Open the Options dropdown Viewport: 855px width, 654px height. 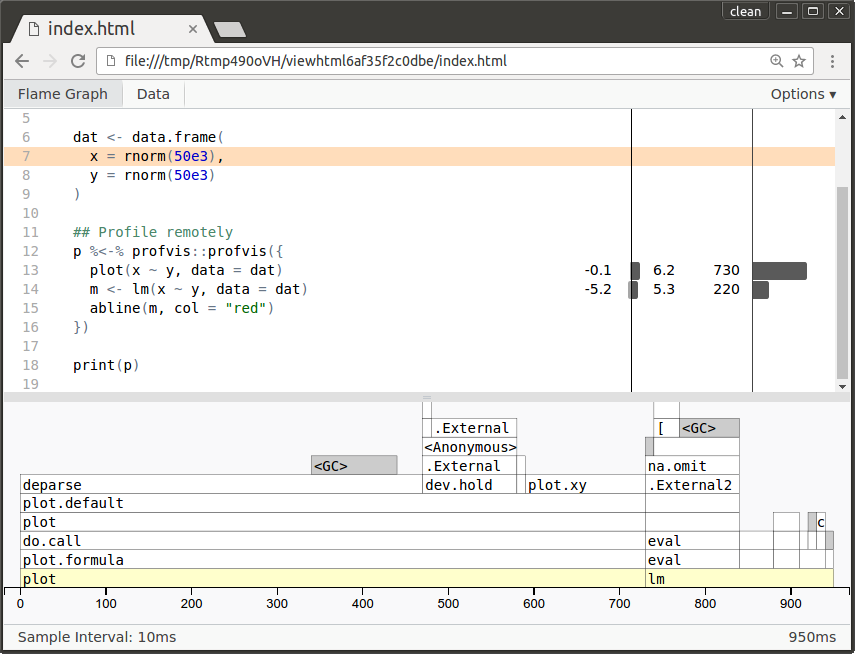point(803,94)
